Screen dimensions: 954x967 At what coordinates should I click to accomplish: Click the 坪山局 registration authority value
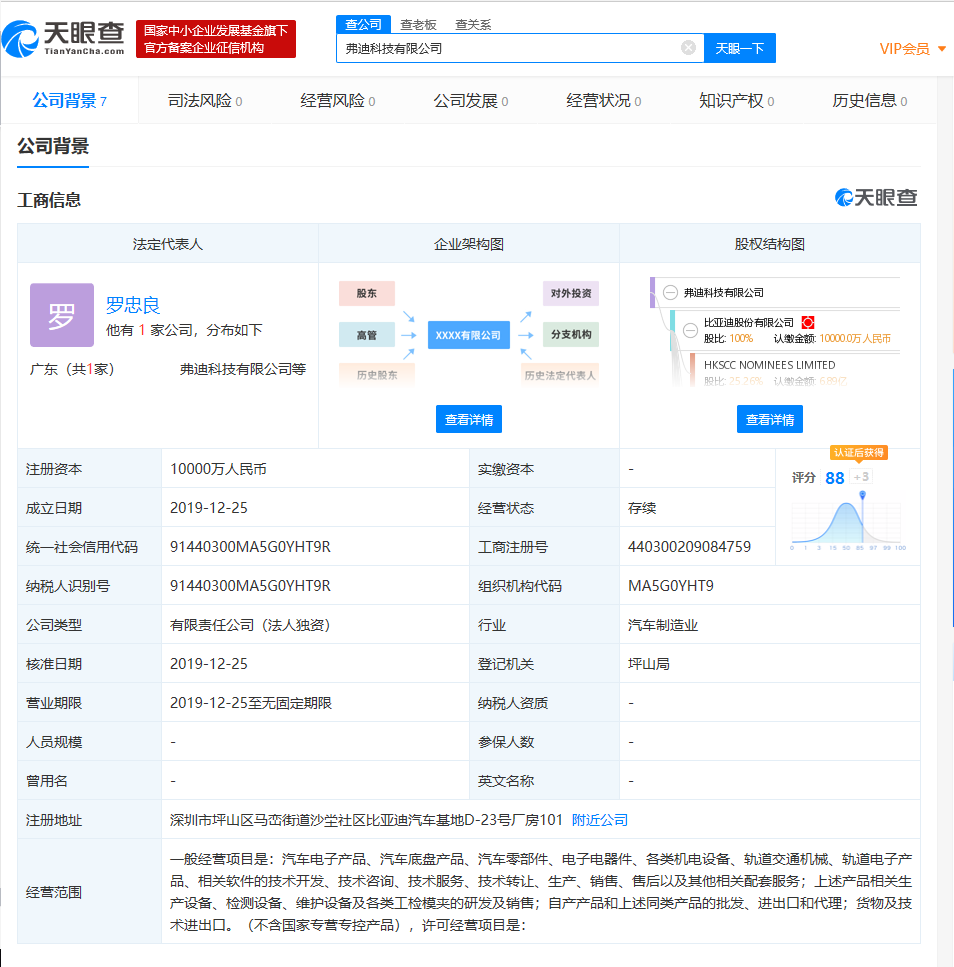(649, 664)
